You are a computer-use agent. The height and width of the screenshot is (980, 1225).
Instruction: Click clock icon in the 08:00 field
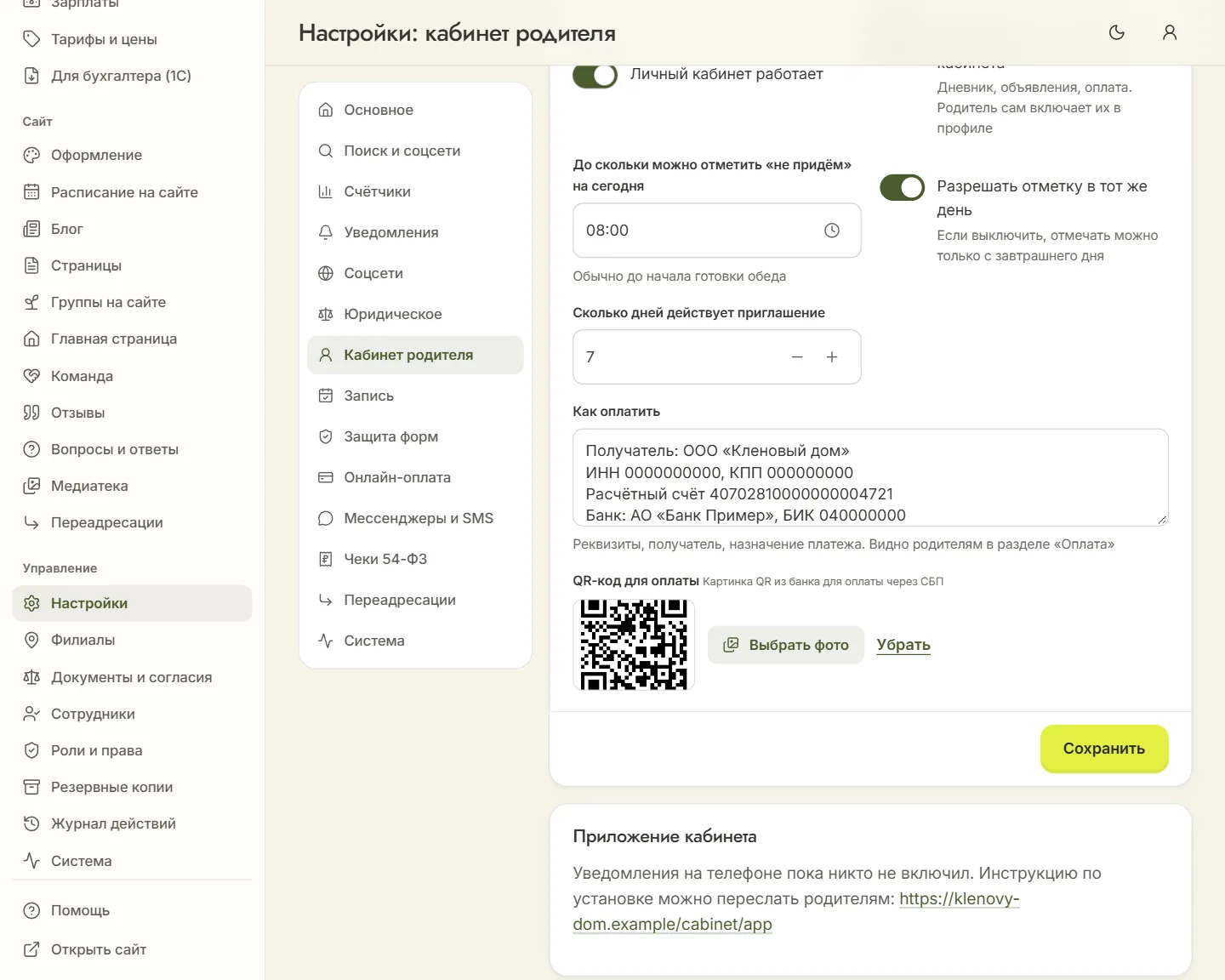(832, 231)
